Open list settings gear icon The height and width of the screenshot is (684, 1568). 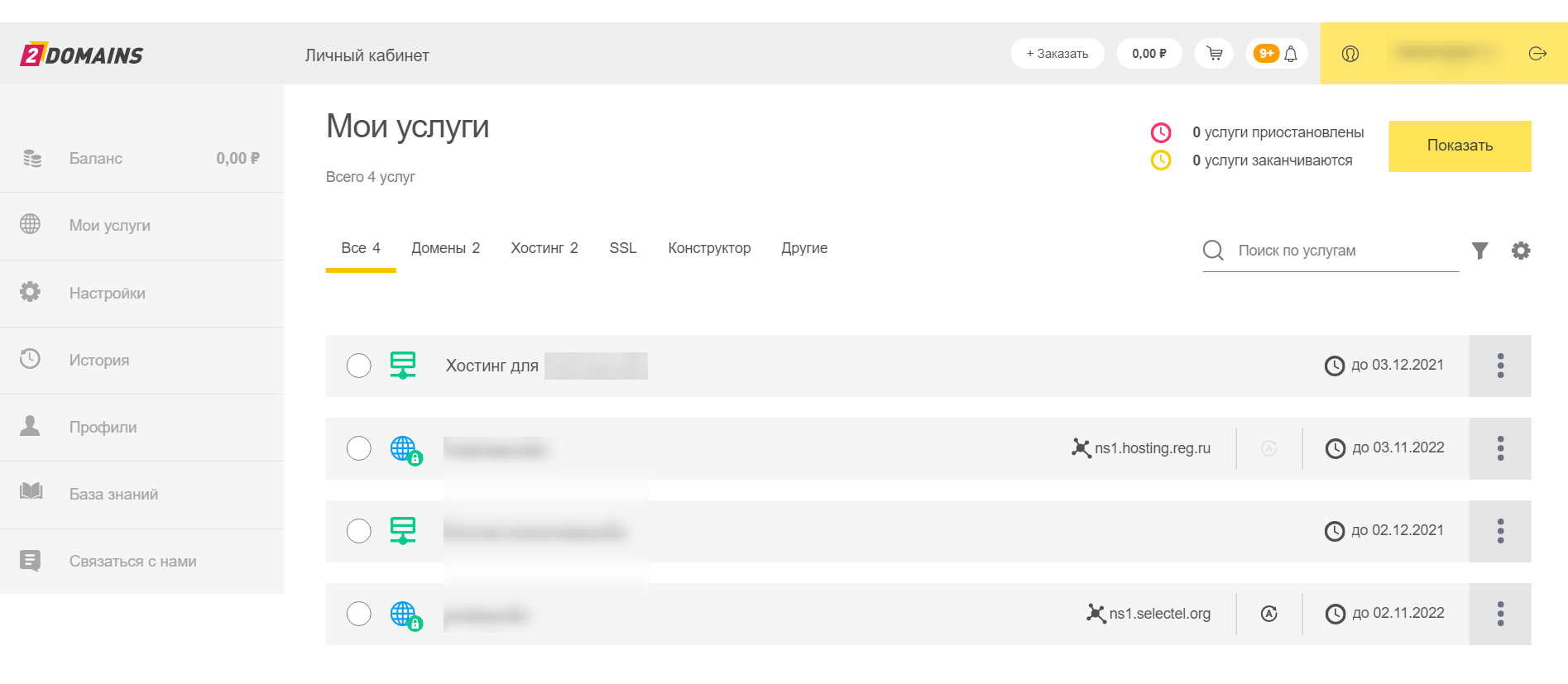coord(1521,251)
